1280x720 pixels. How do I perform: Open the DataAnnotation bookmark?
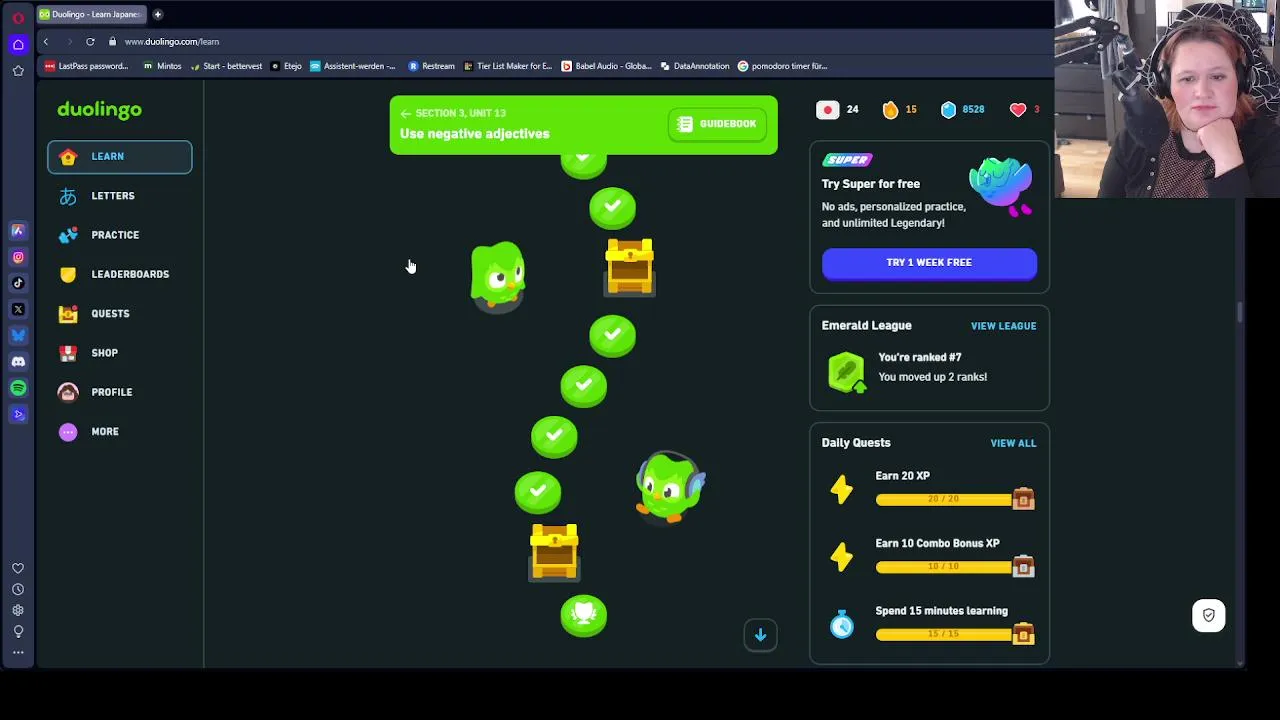click(694, 66)
